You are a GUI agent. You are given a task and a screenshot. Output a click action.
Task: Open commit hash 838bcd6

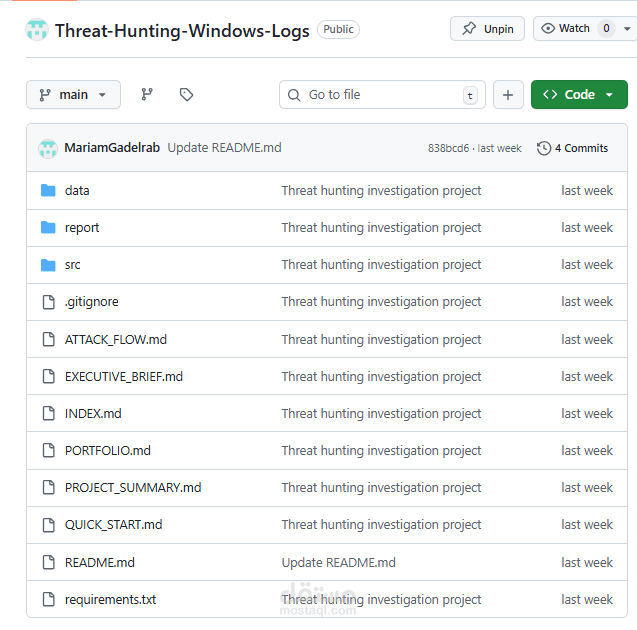(x=448, y=148)
